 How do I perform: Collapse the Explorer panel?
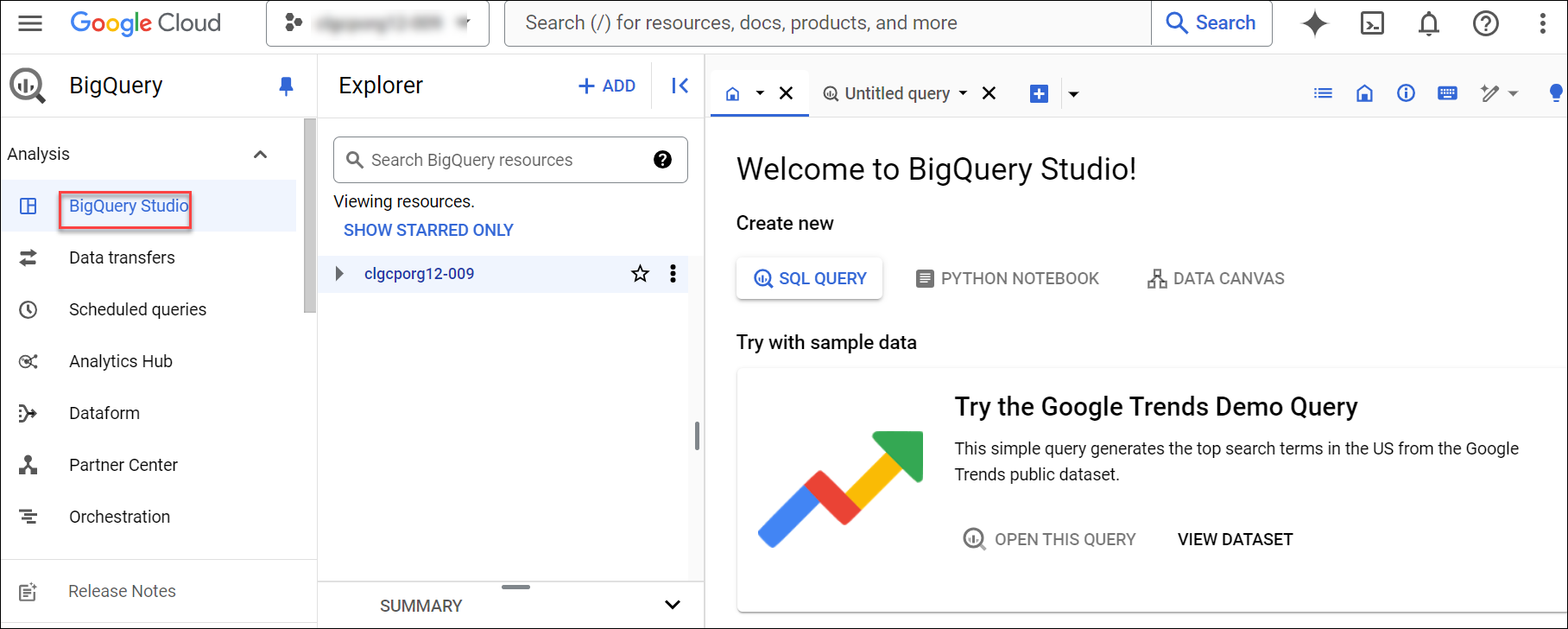pyautogui.click(x=680, y=86)
